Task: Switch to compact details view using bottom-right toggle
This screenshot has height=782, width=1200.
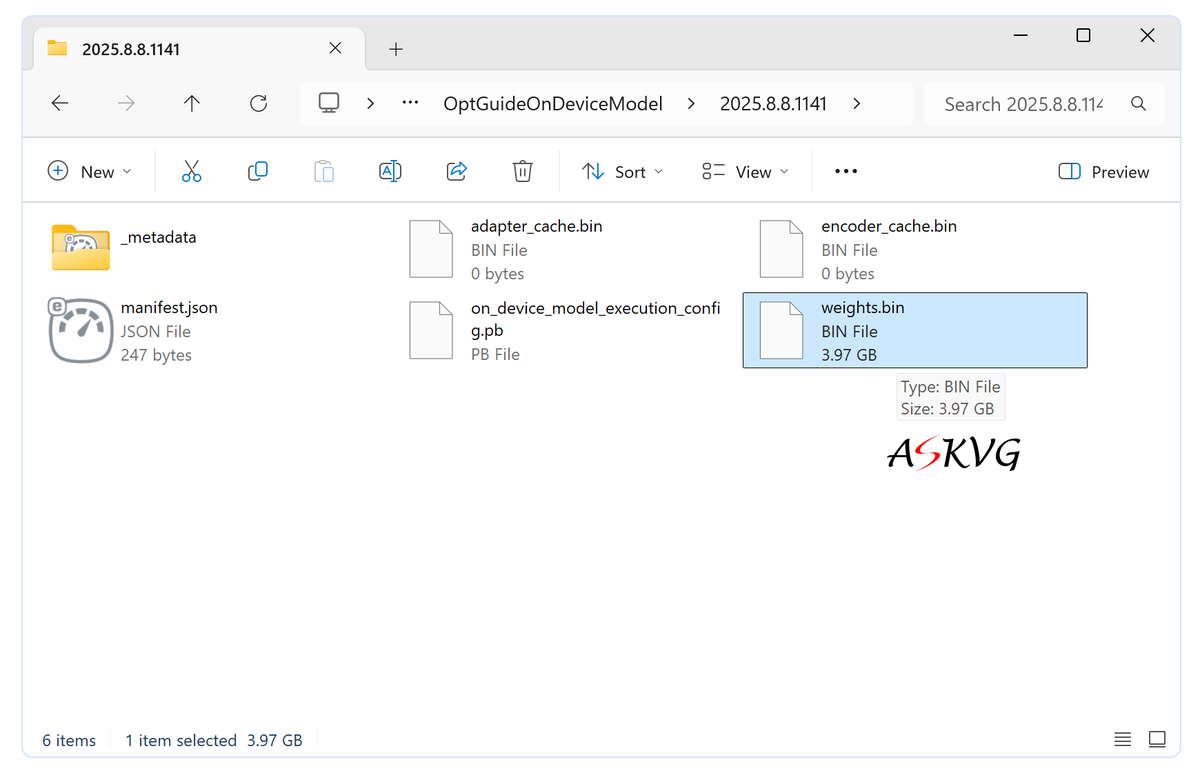Action: click(1122, 739)
